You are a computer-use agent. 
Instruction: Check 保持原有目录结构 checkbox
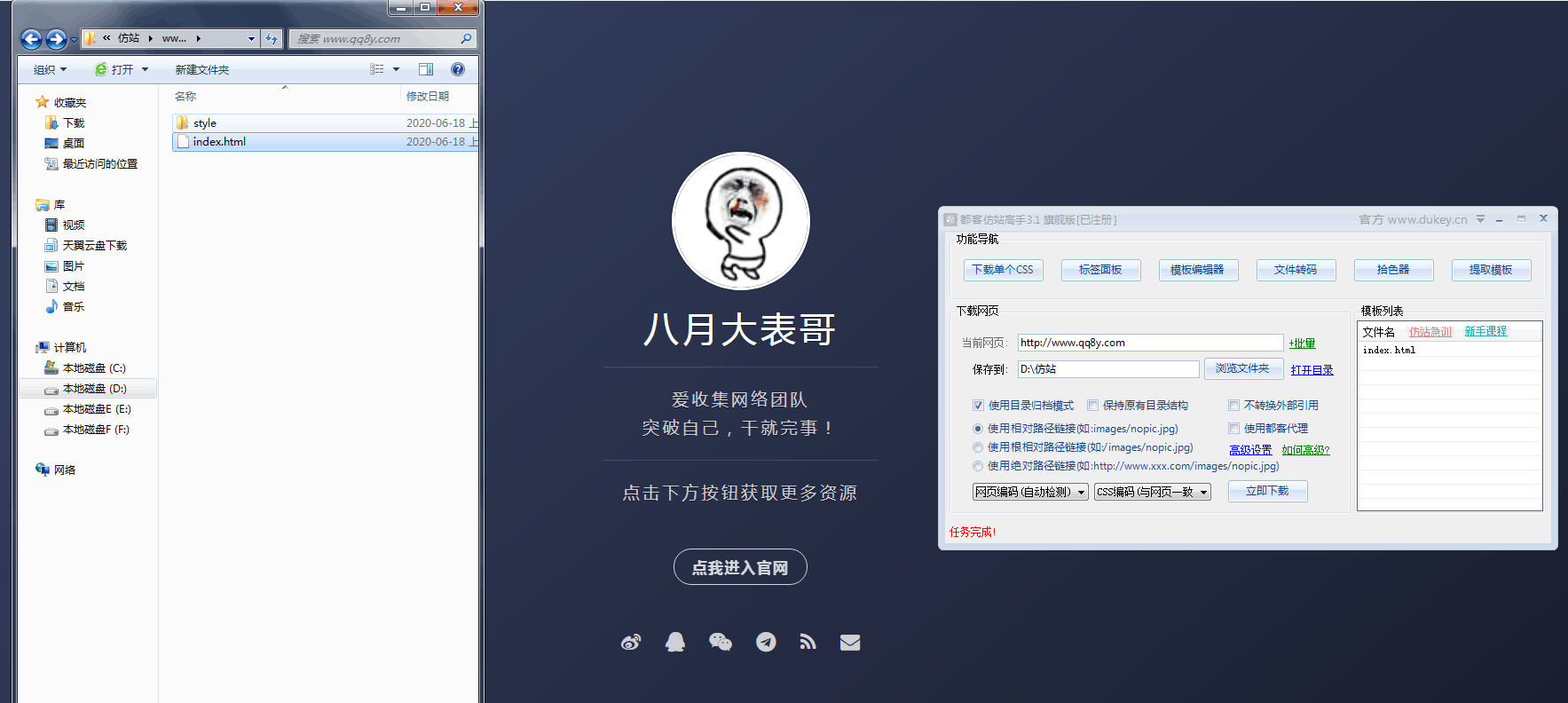[1092, 405]
